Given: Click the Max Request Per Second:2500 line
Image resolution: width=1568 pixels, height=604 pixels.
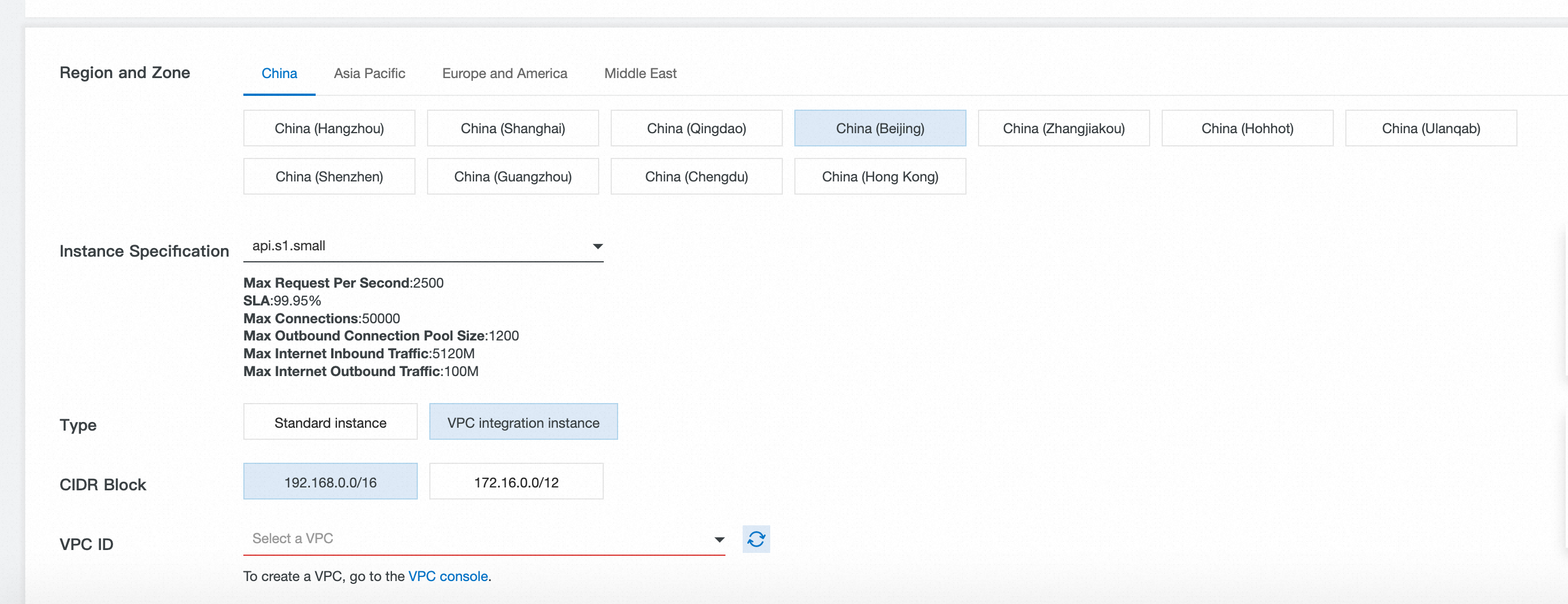Looking at the screenshot, I should click(x=343, y=282).
